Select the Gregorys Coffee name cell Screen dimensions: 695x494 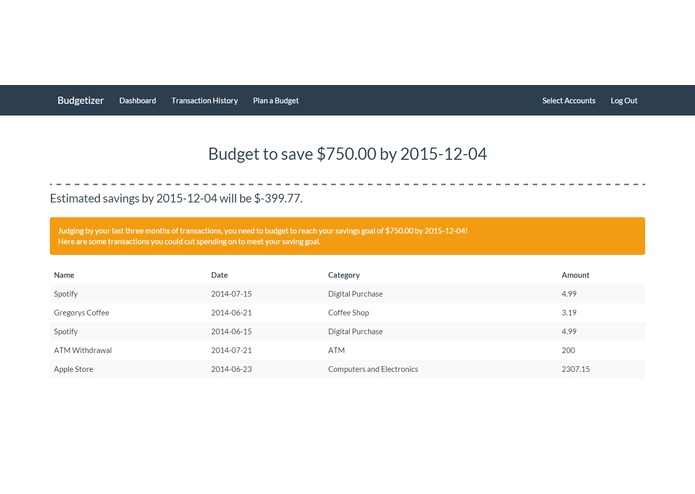81,313
